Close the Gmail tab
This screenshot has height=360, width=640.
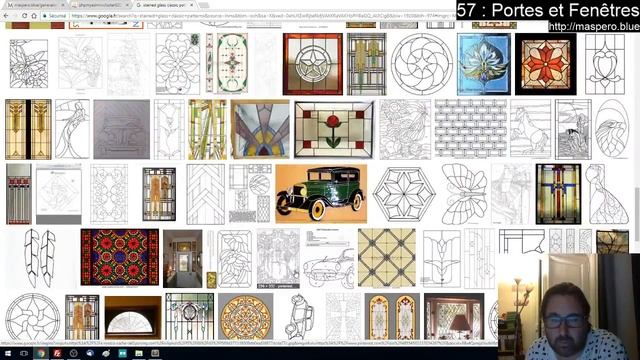tap(63, 5)
